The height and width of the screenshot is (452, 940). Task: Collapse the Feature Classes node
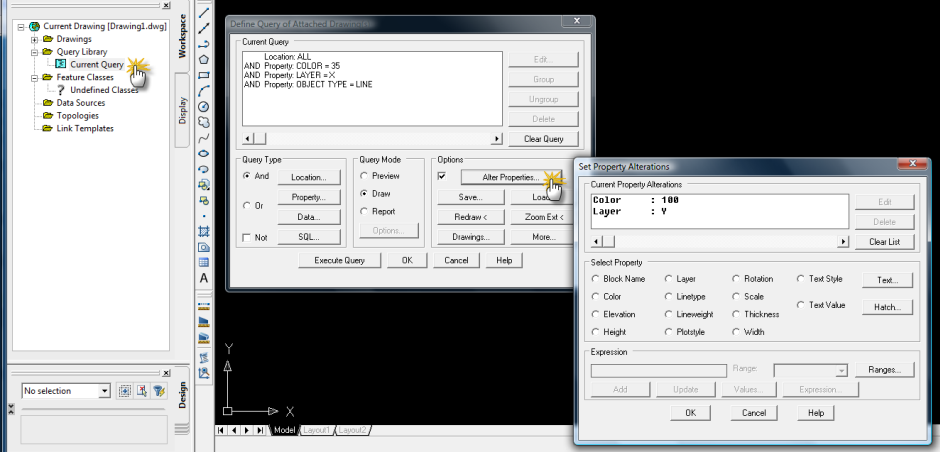[34, 78]
